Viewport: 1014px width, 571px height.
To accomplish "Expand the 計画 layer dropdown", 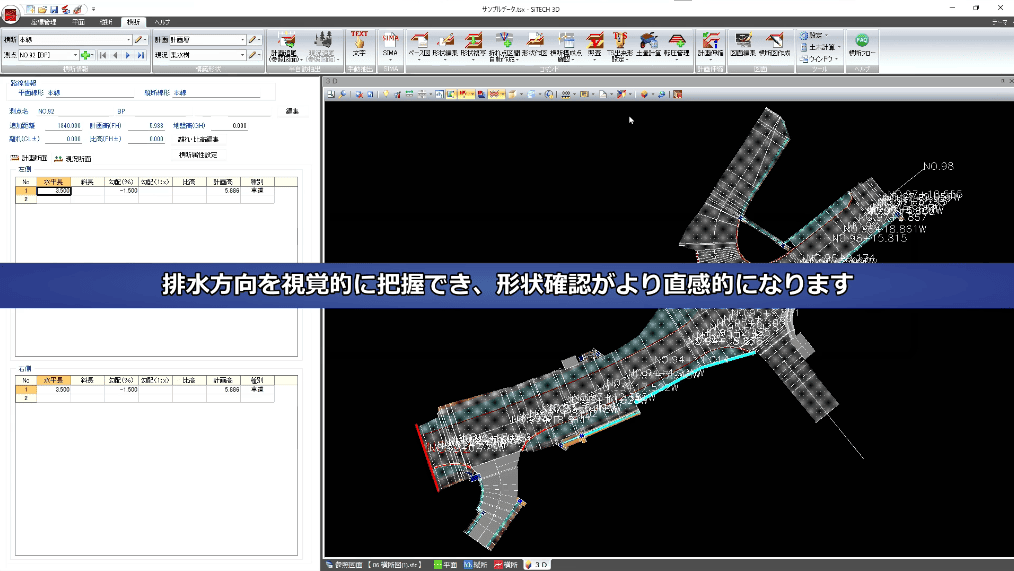I will pyautogui.click(x=243, y=40).
